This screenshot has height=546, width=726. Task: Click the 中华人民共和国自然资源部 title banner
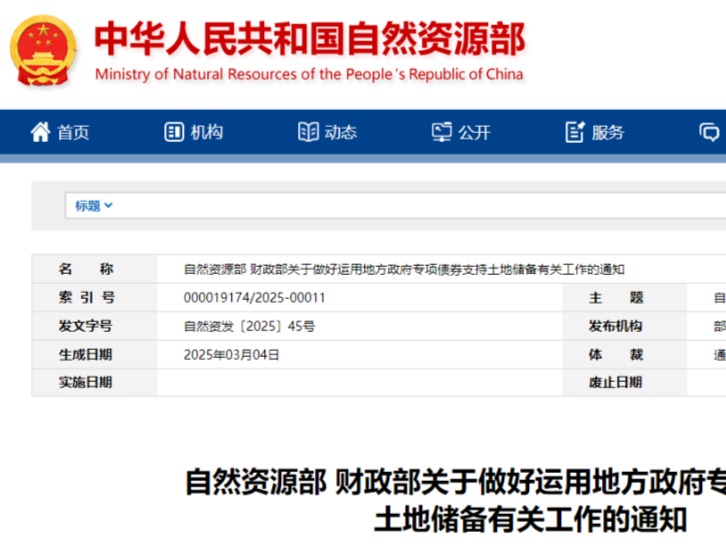pos(310,39)
